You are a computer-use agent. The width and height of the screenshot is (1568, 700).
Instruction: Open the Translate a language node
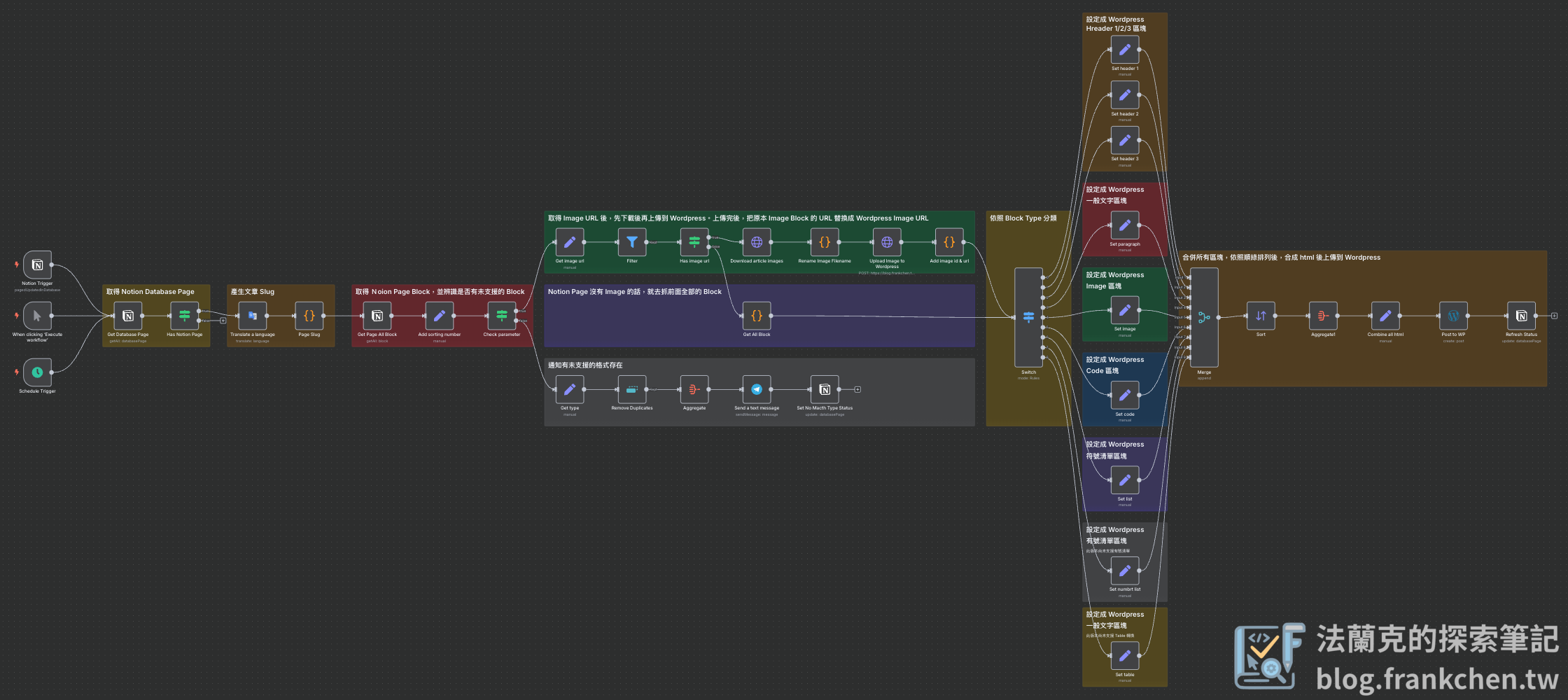(x=253, y=316)
